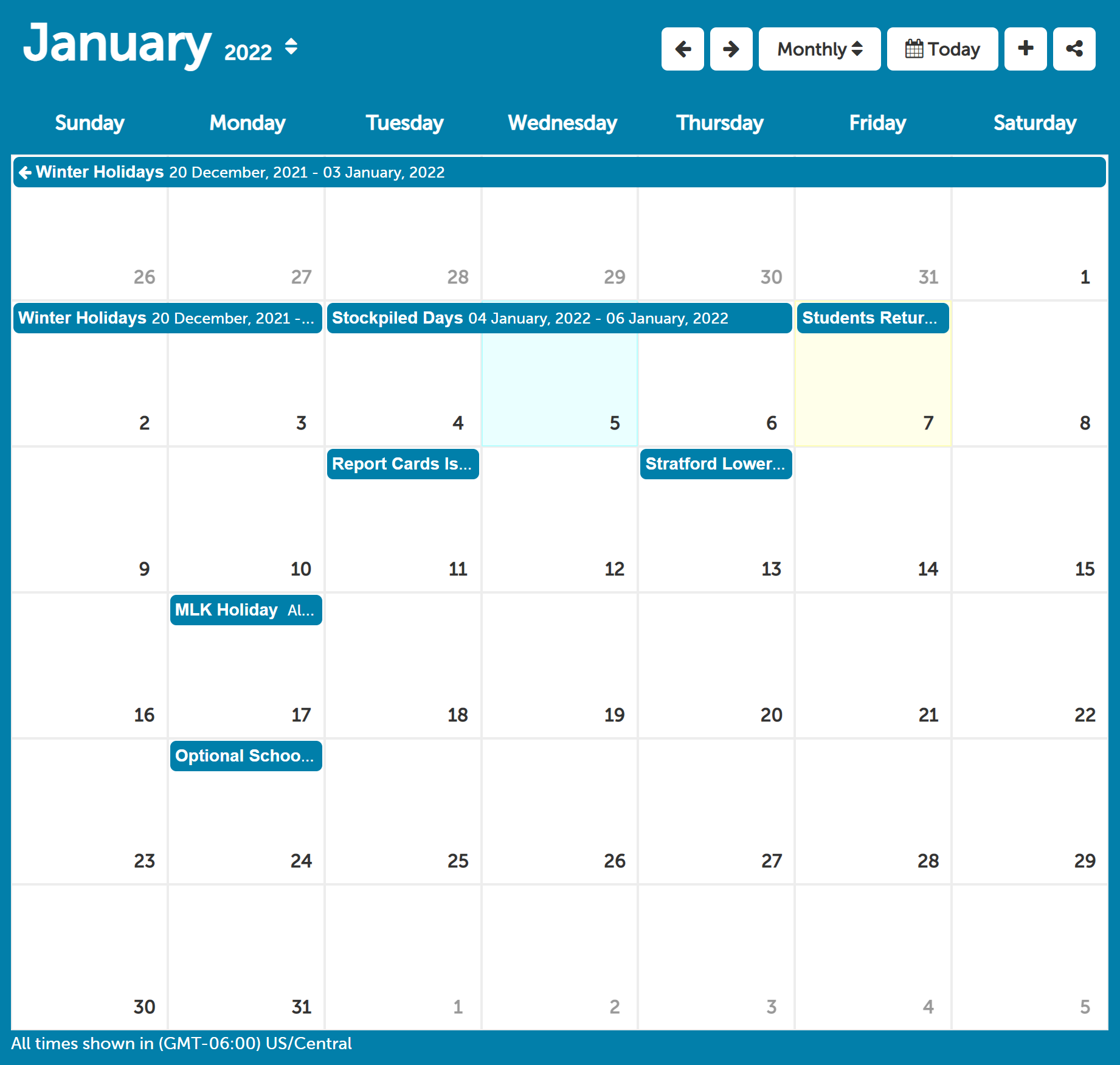Select day number 29 in the fifth row
This screenshot has width=1120, height=1065.
click(1085, 861)
